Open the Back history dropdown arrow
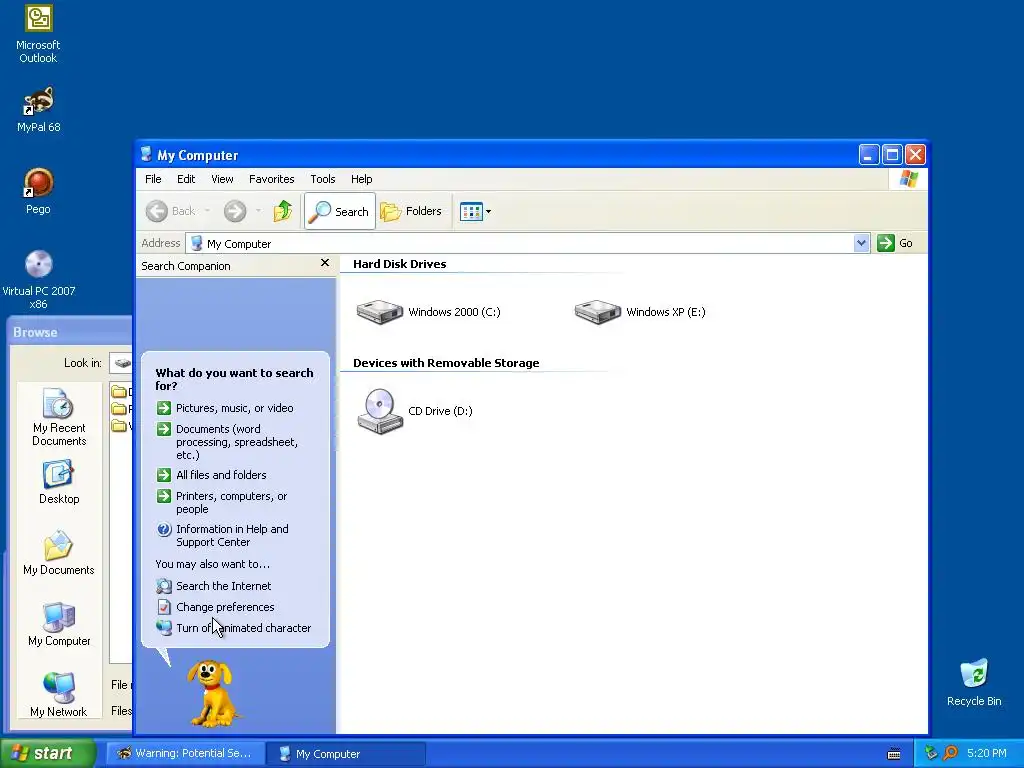Screen dimensions: 1024x768 207,211
